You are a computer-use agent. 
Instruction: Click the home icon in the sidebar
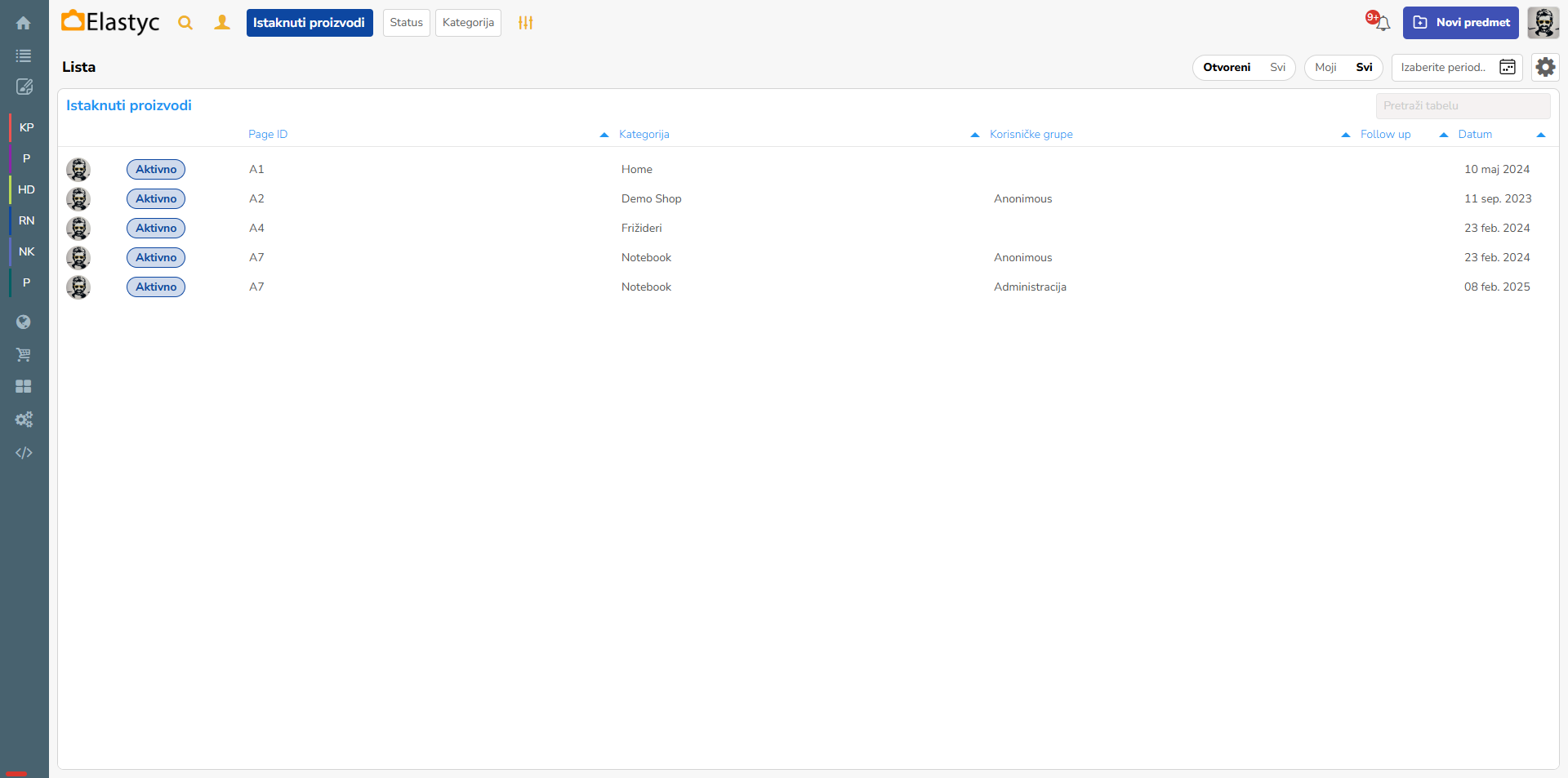[x=24, y=23]
